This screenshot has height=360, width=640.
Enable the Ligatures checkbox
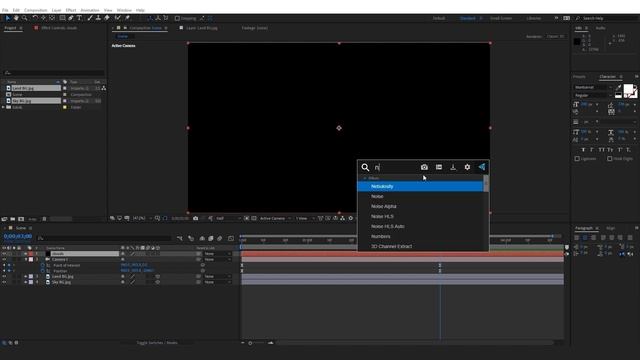point(577,159)
